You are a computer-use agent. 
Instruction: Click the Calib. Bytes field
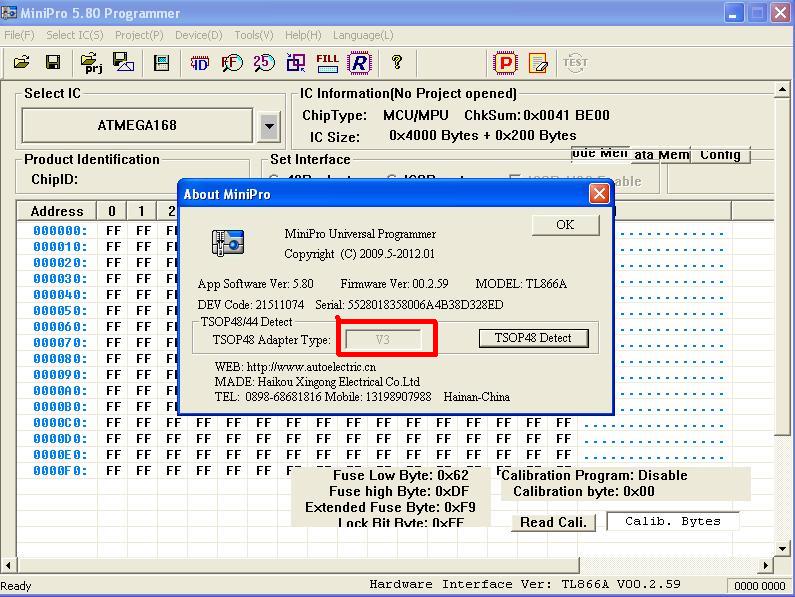click(x=672, y=521)
